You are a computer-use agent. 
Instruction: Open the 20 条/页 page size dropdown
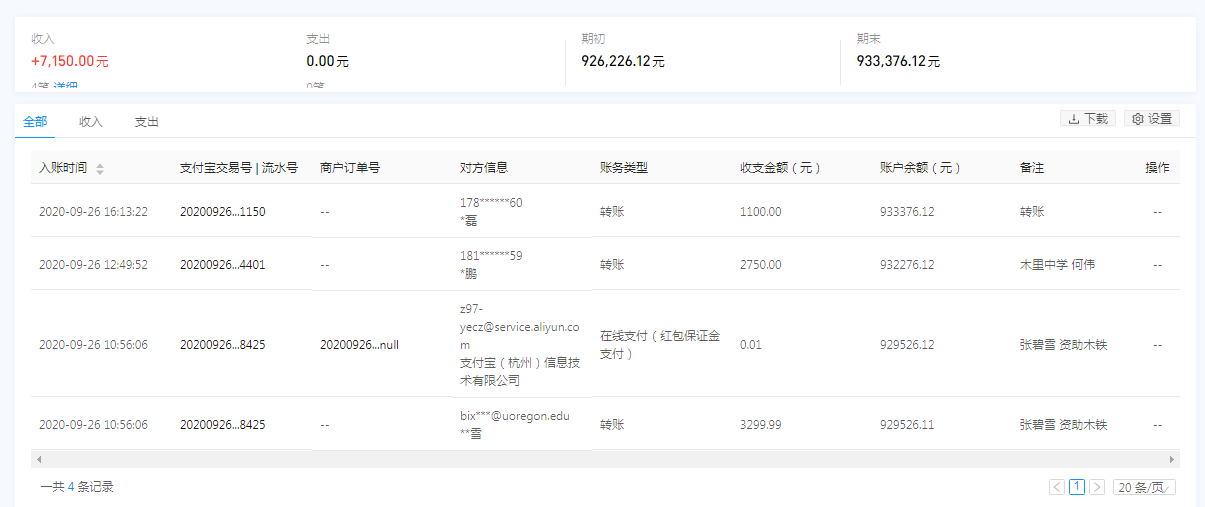(1144, 487)
